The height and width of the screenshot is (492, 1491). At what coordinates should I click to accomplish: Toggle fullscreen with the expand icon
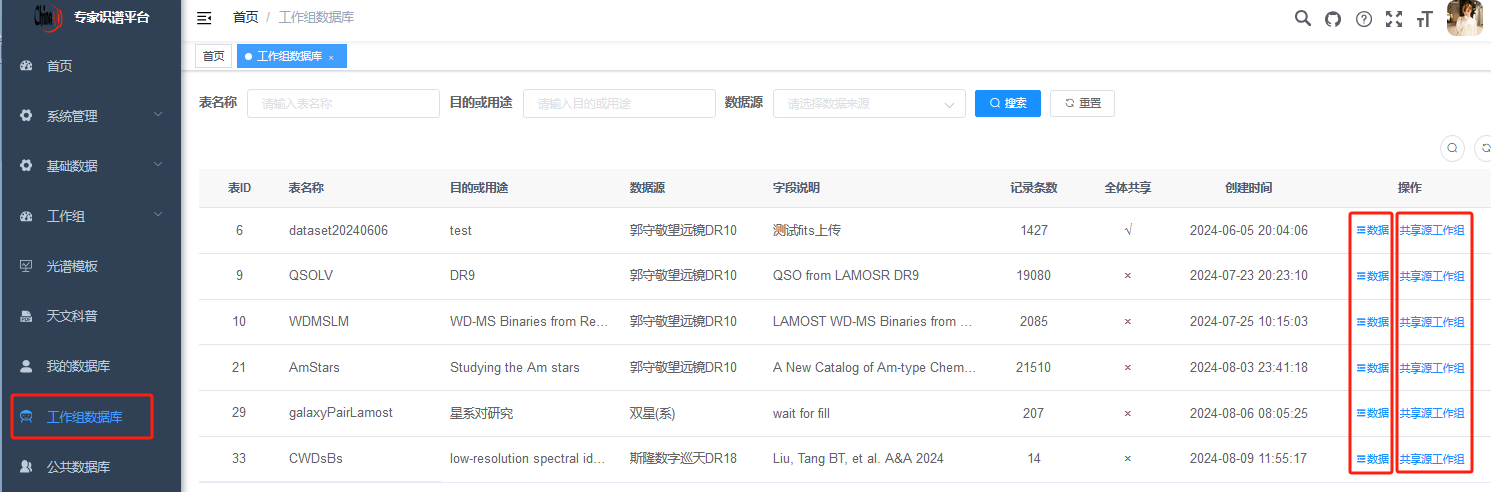tap(1393, 18)
